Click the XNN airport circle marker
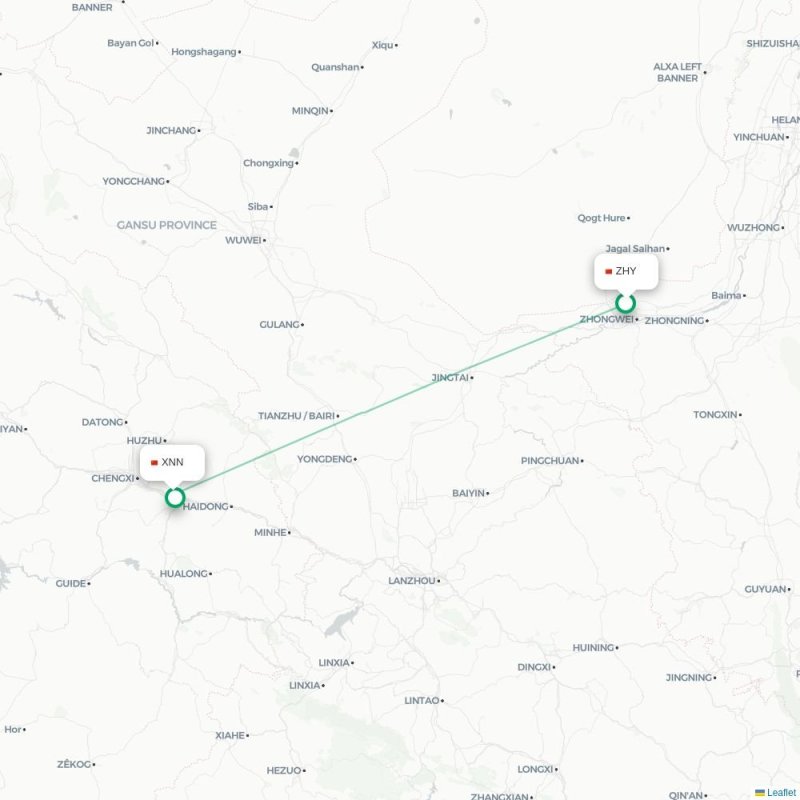Image resolution: width=800 pixels, height=800 pixels. click(175, 497)
